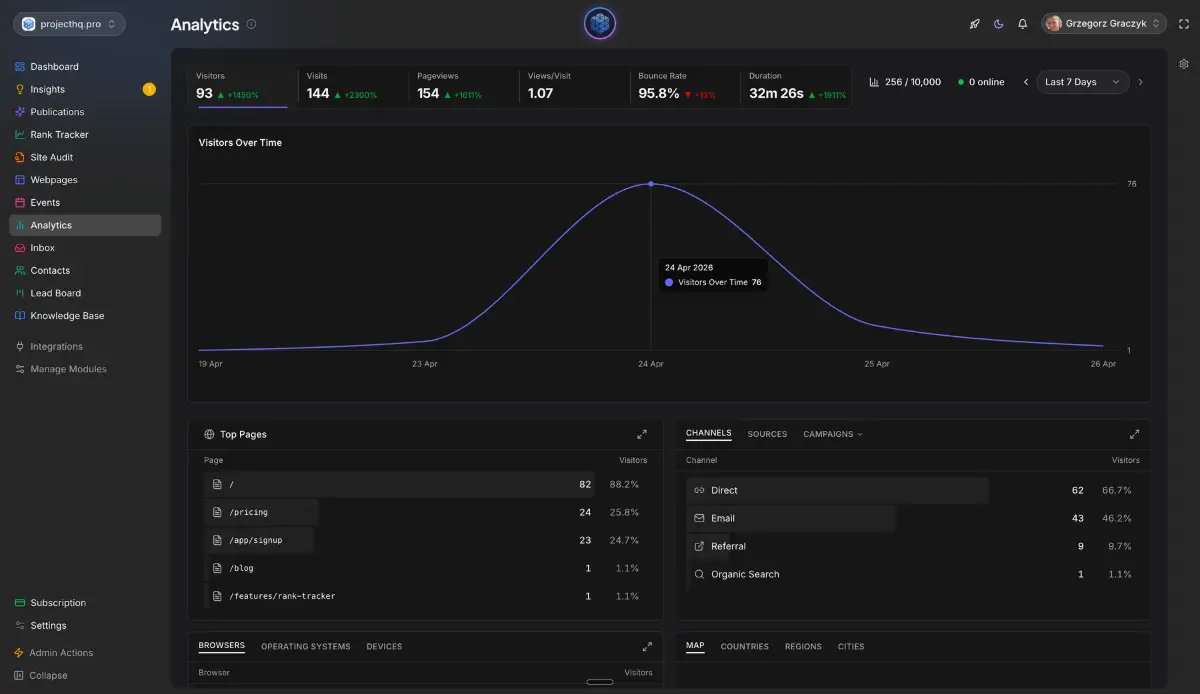
Task: Expand the Browsers panel
Action: (647, 647)
